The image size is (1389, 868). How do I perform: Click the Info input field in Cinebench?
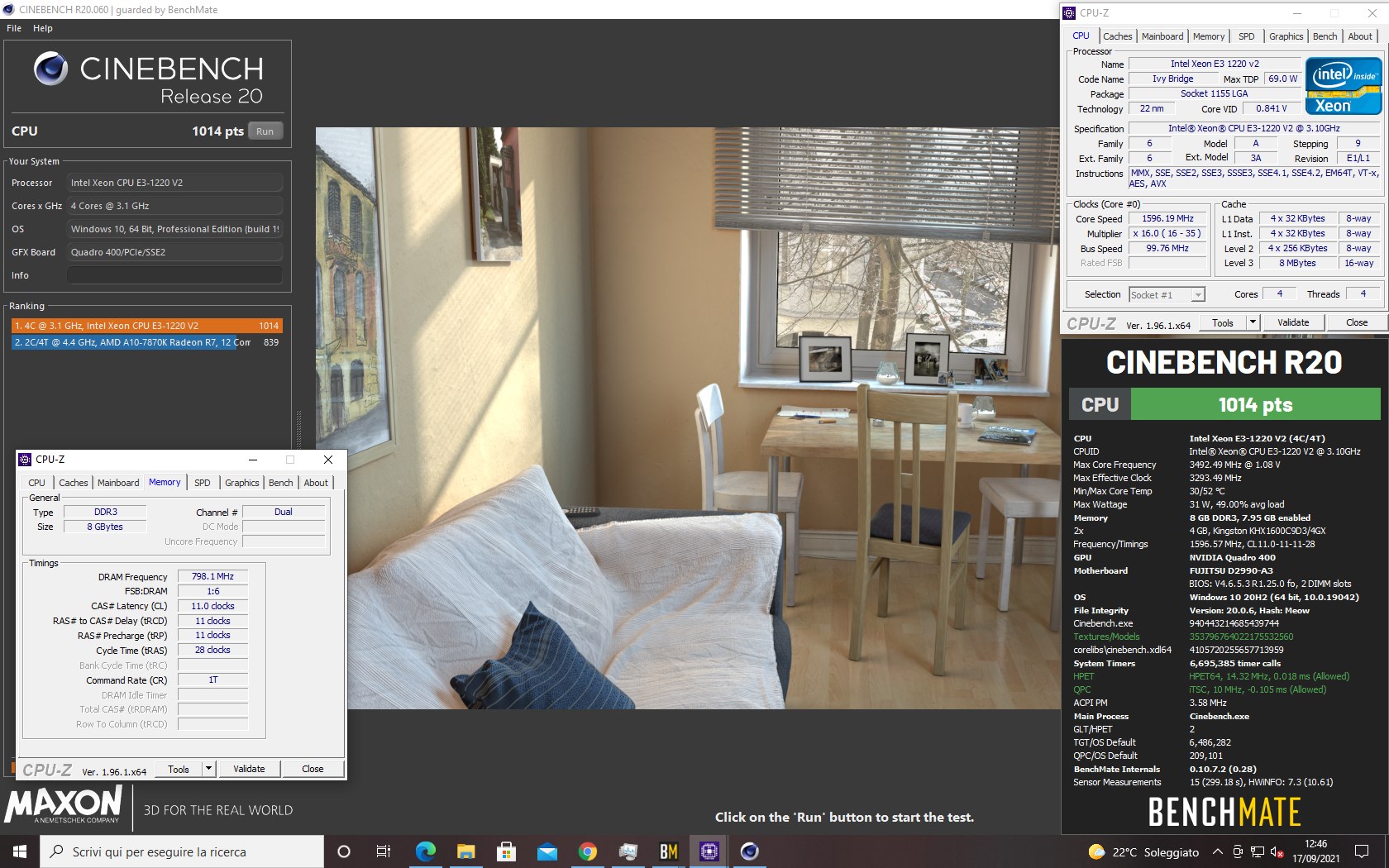click(x=174, y=275)
